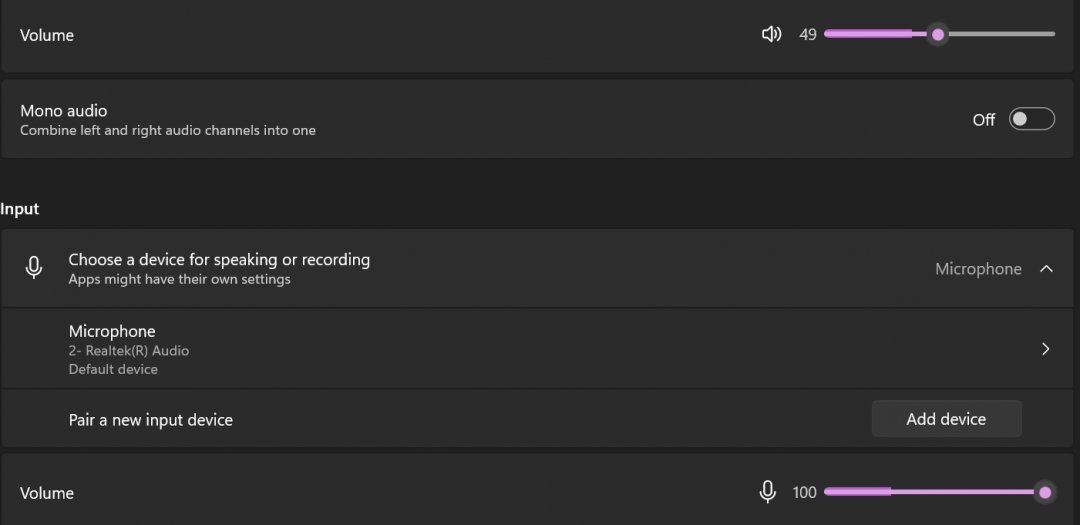Click the output volume slider handle
The image size is (1080, 525).
click(938, 35)
